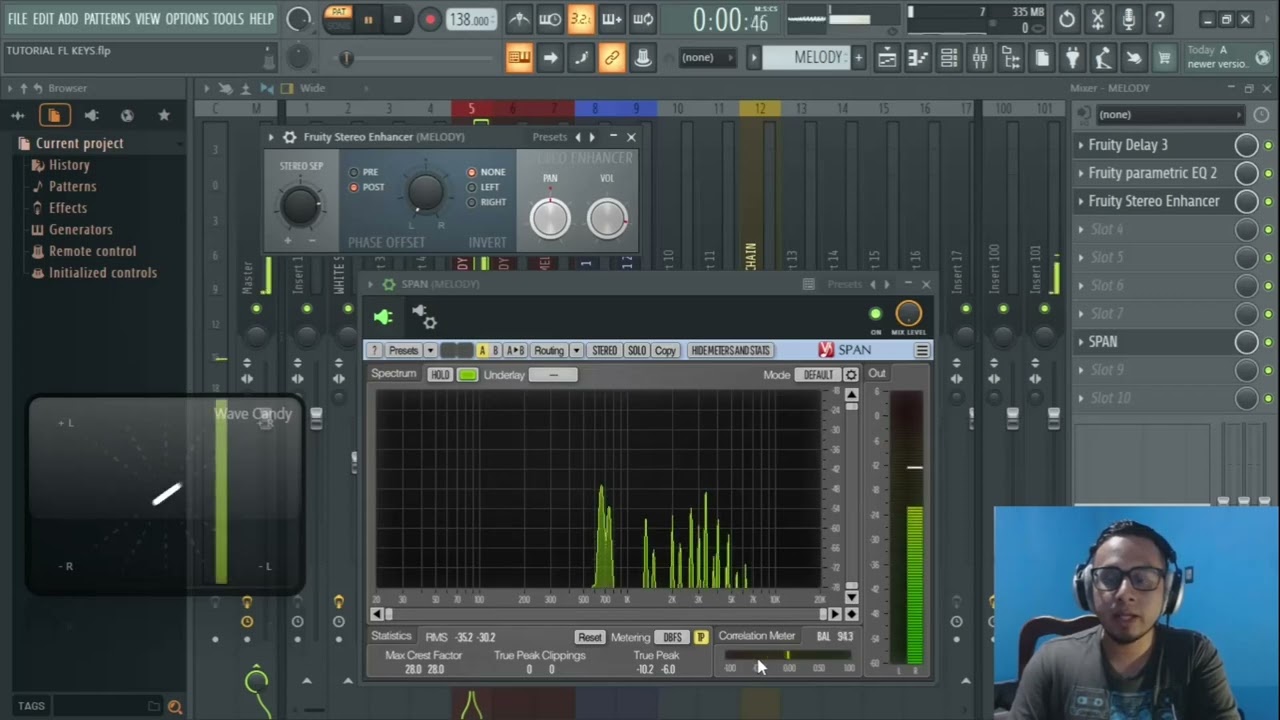Open the audio recording microphone icon
This screenshot has width=1280, height=720.
tap(1128, 19)
